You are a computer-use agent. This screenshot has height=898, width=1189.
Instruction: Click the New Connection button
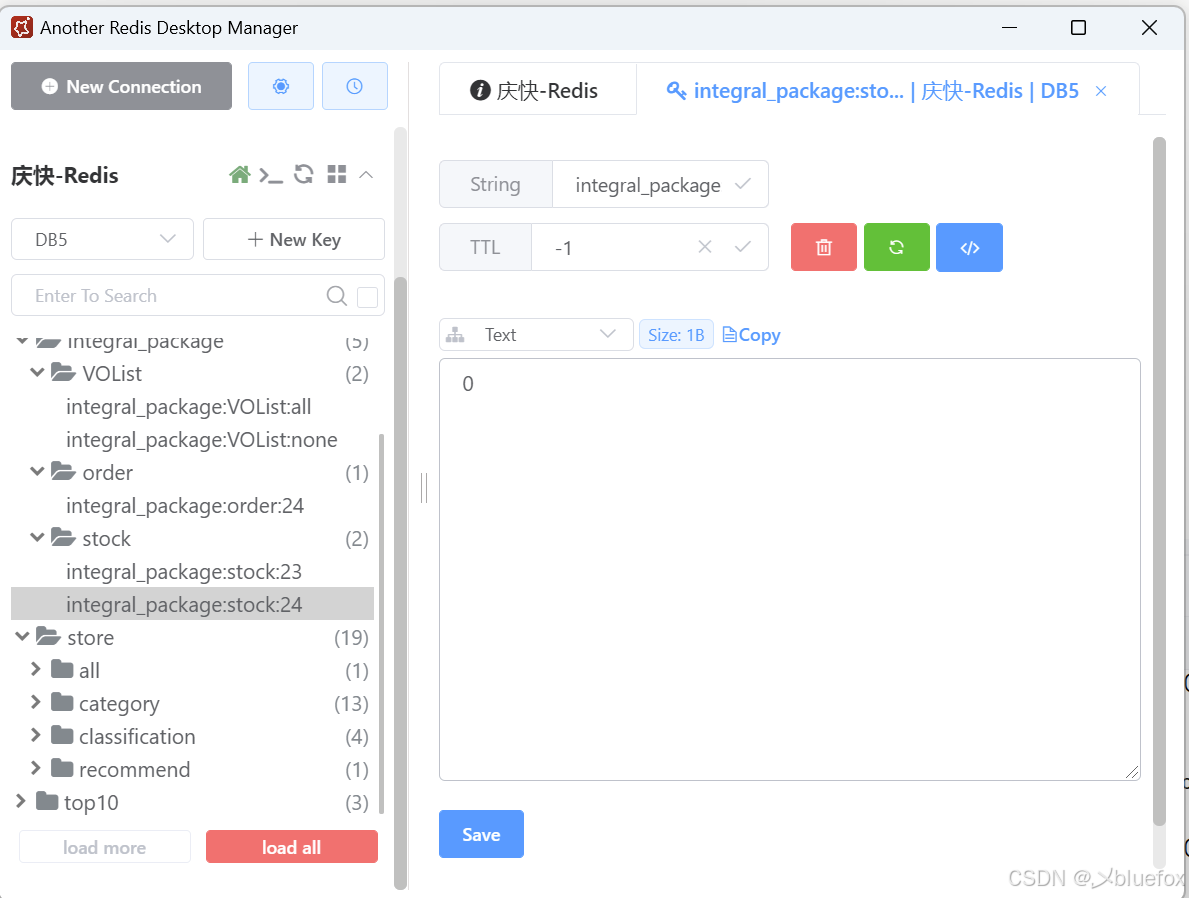coord(121,86)
